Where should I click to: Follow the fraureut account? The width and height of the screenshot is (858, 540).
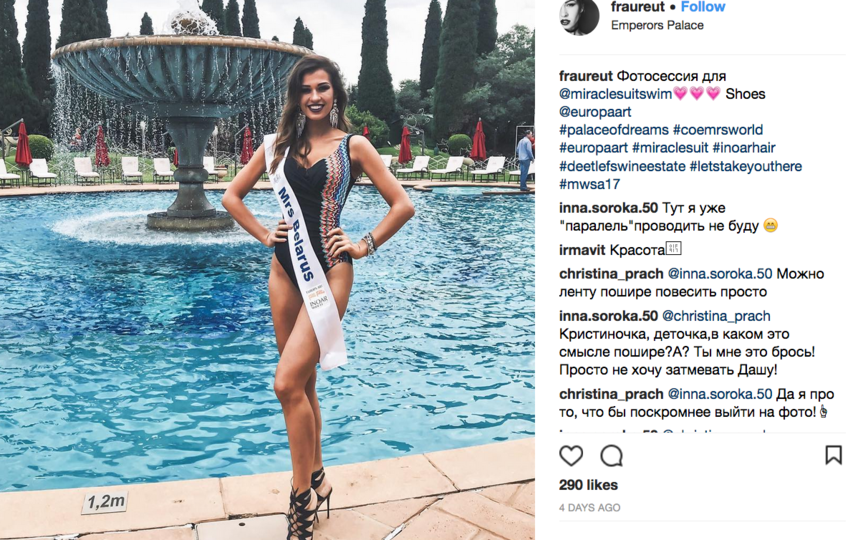tap(703, 7)
